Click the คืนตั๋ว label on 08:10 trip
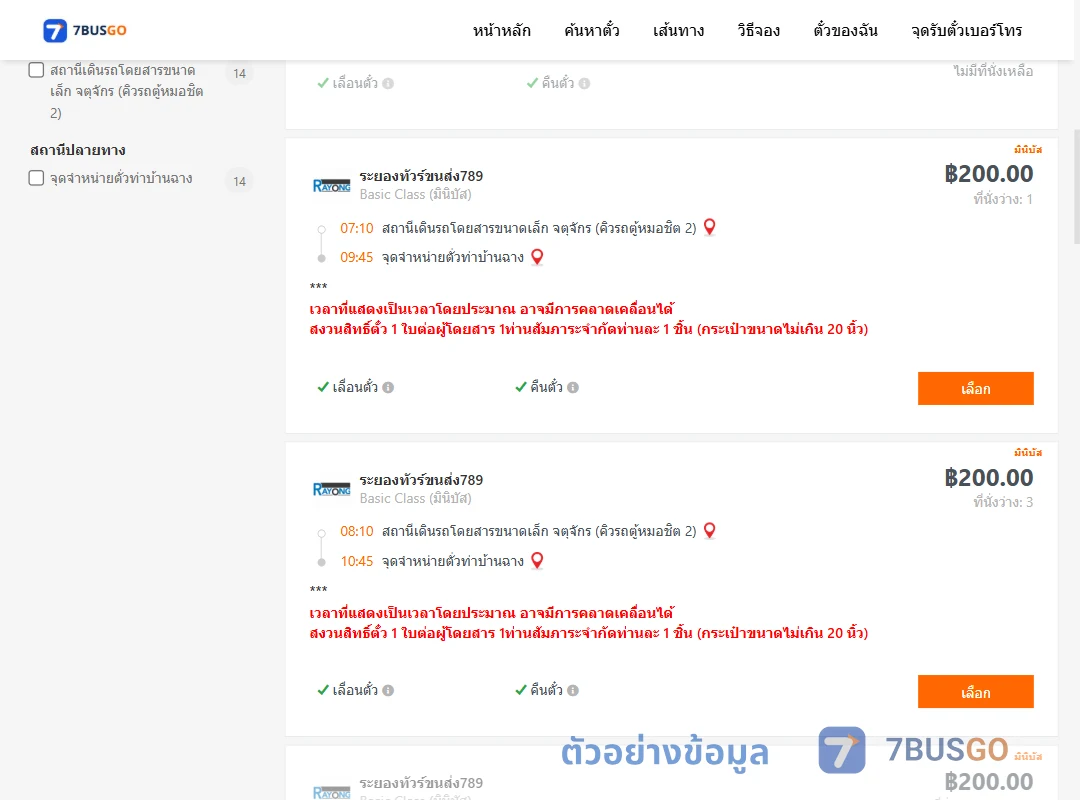The image size is (1080, 800). 546,690
